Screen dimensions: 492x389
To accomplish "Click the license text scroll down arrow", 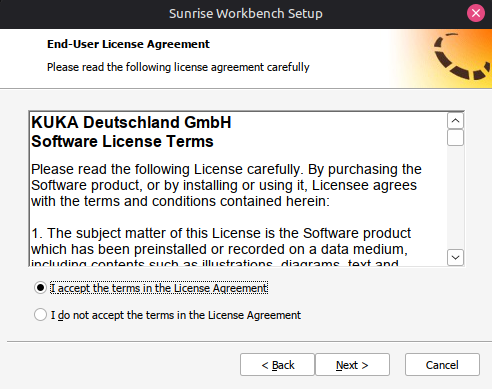I will [x=455, y=257].
